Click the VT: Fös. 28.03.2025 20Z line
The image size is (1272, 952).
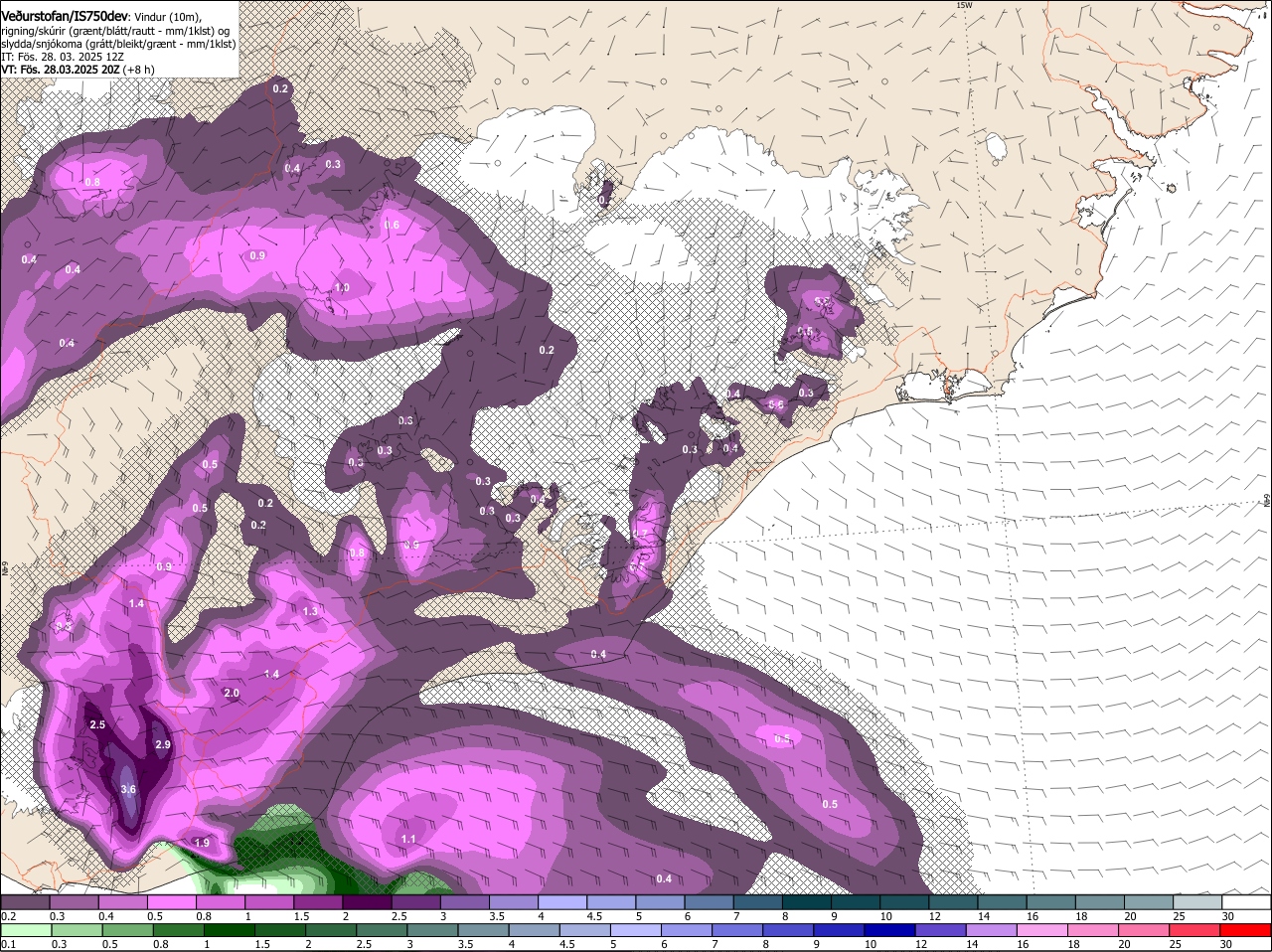point(78,71)
